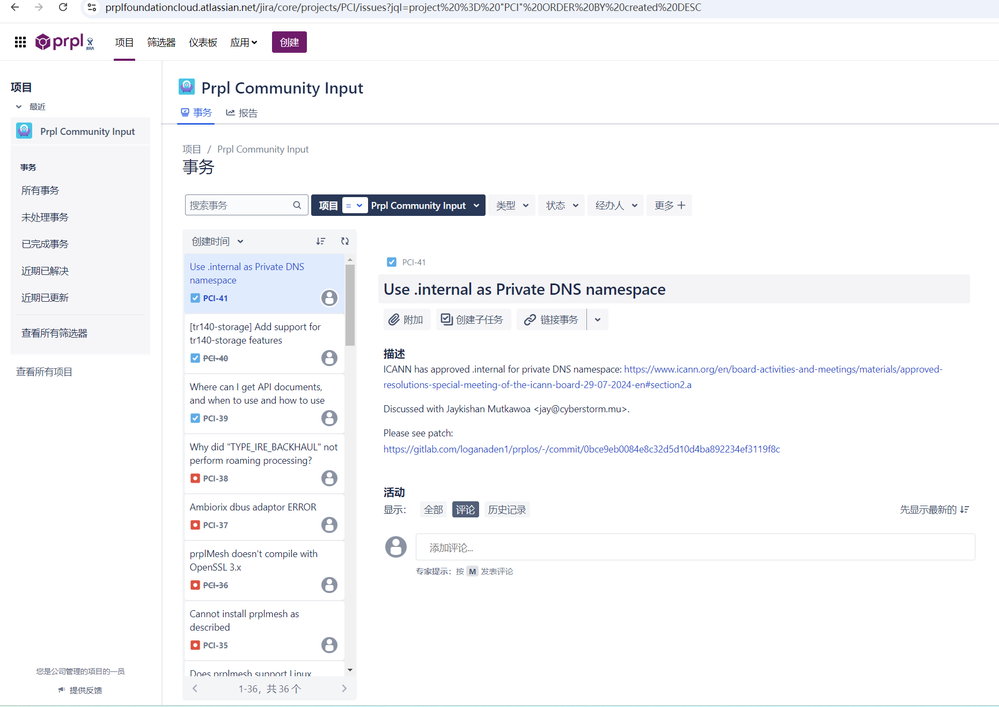Click assignee avatar on PCI-38 card
The image size is (999, 707).
click(x=329, y=478)
